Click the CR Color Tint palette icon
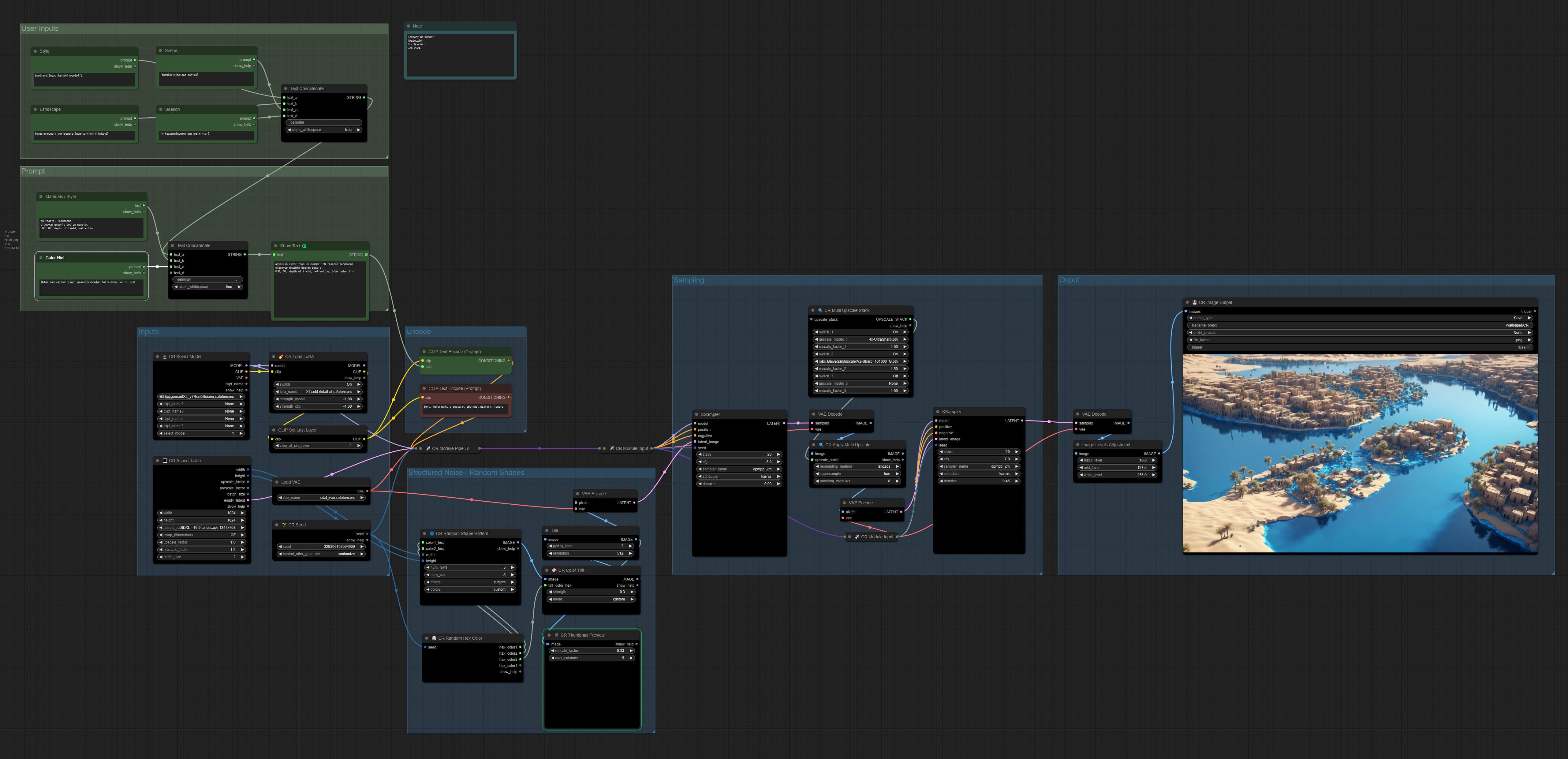This screenshot has height=759, width=1568. point(554,570)
